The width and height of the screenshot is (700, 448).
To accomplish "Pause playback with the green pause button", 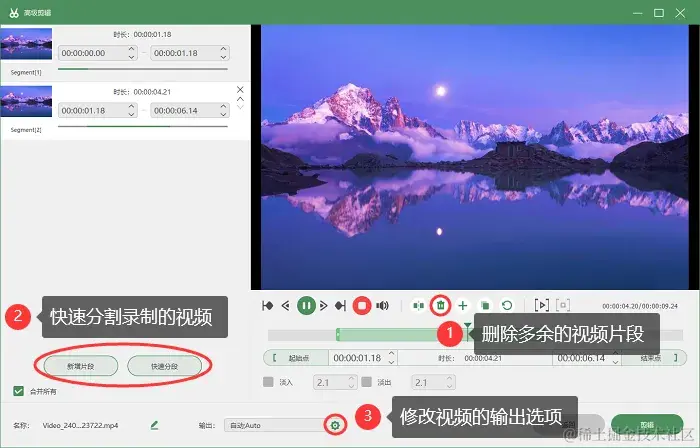I will click(306, 306).
